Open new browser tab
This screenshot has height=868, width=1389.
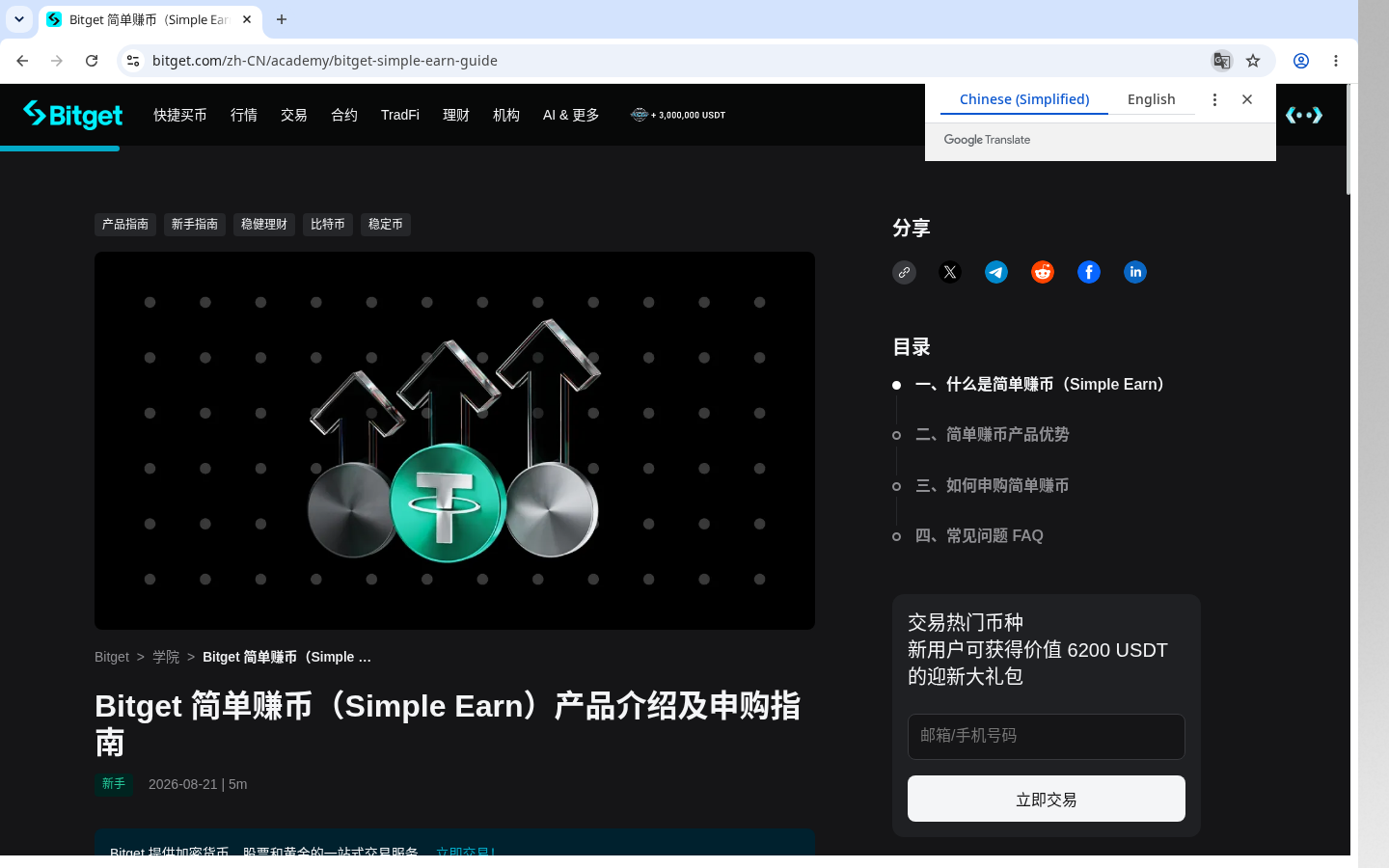(x=282, y=19)
